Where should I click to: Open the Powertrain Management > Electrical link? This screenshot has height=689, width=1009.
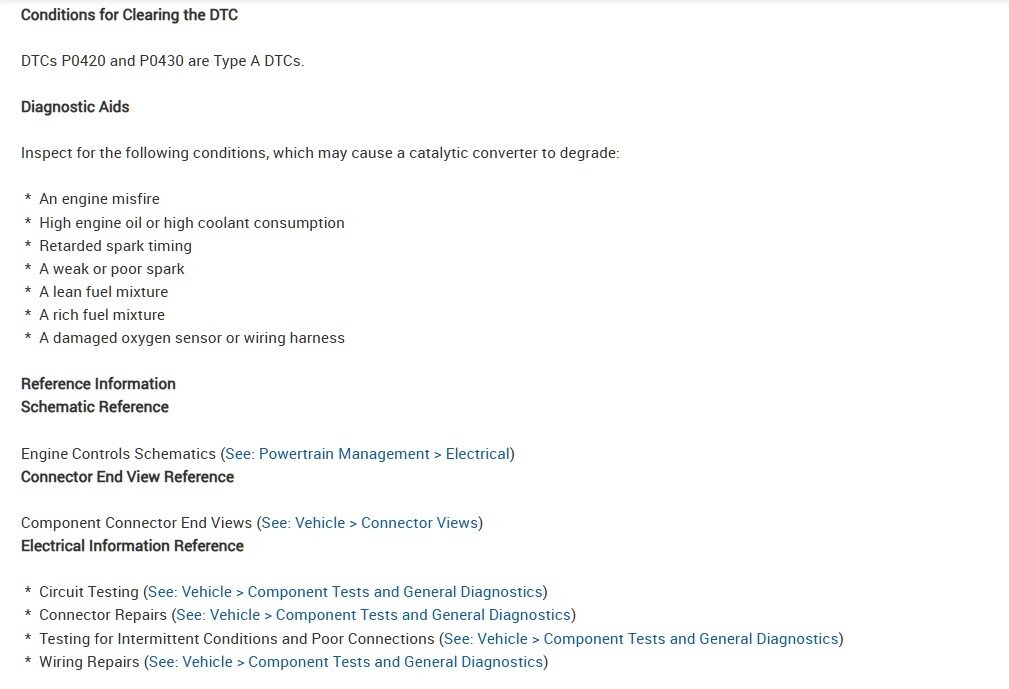tap(367, 454)
